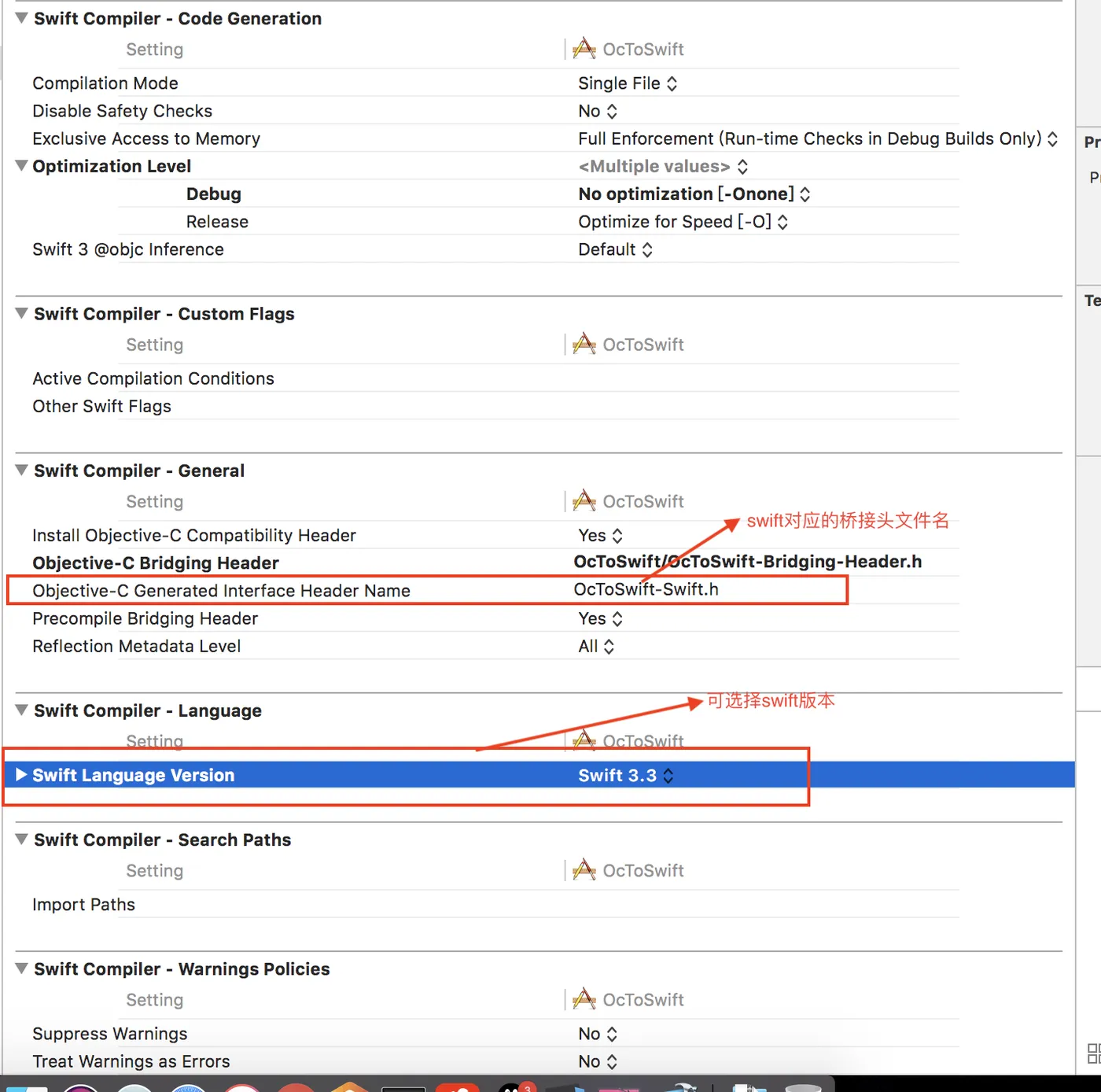
Task: Open the Compilation Mode 'Single File' popup
Action: (x=628, y=83)
